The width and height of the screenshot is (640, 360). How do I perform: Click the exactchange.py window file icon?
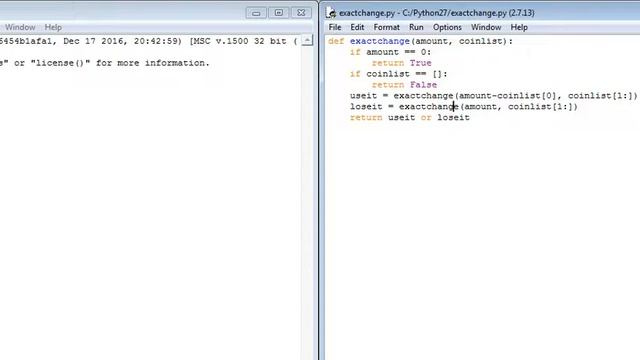click(331, 13)
